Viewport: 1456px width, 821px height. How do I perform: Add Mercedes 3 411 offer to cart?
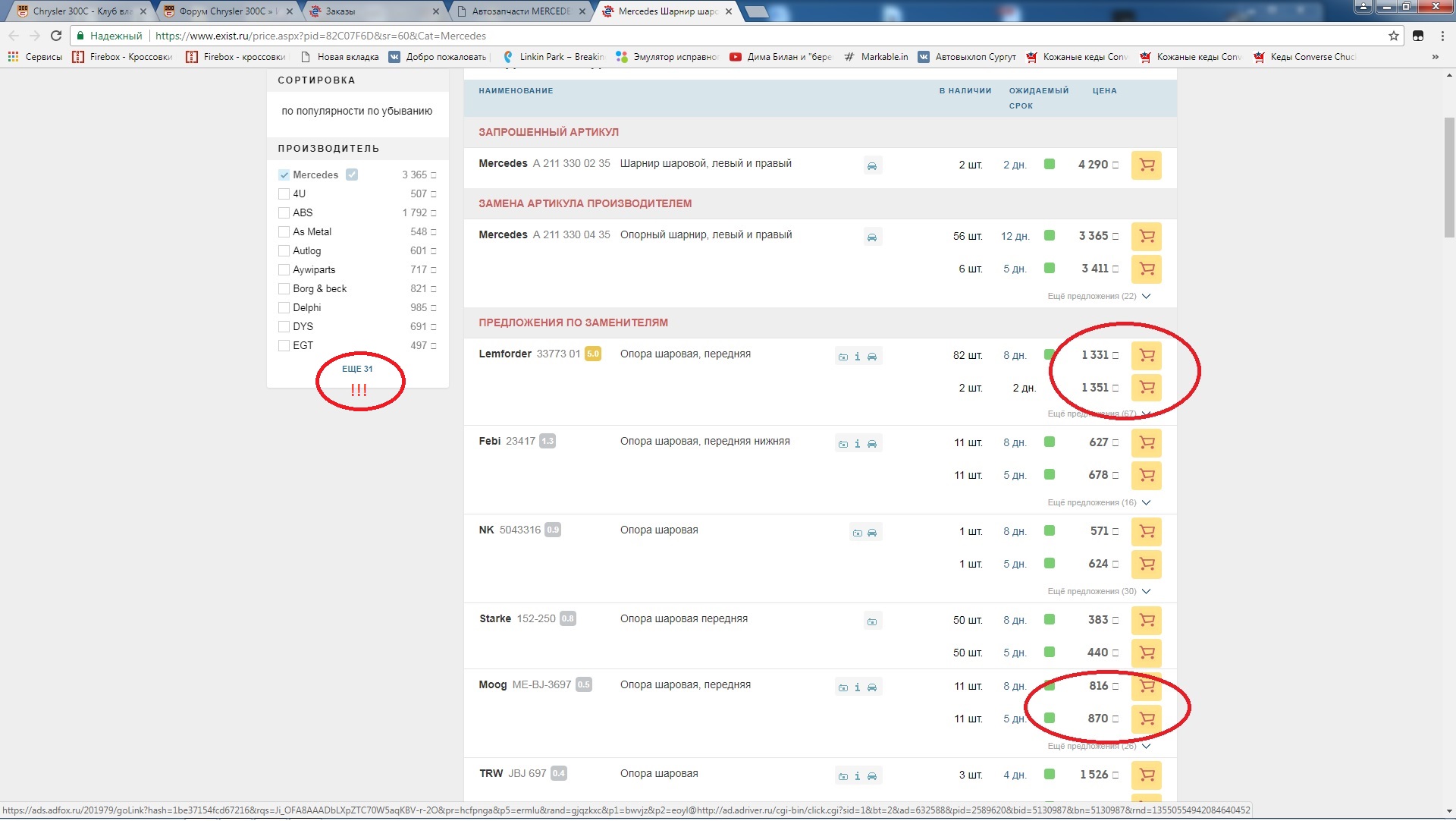(x=1146, y=269)
